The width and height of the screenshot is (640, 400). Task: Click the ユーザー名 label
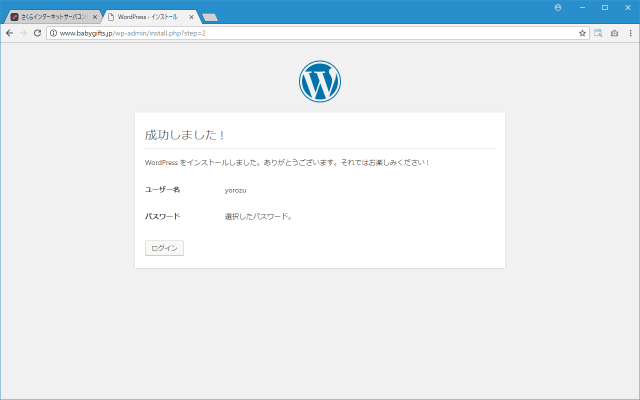pyautogui.click(x=162, y=189)
